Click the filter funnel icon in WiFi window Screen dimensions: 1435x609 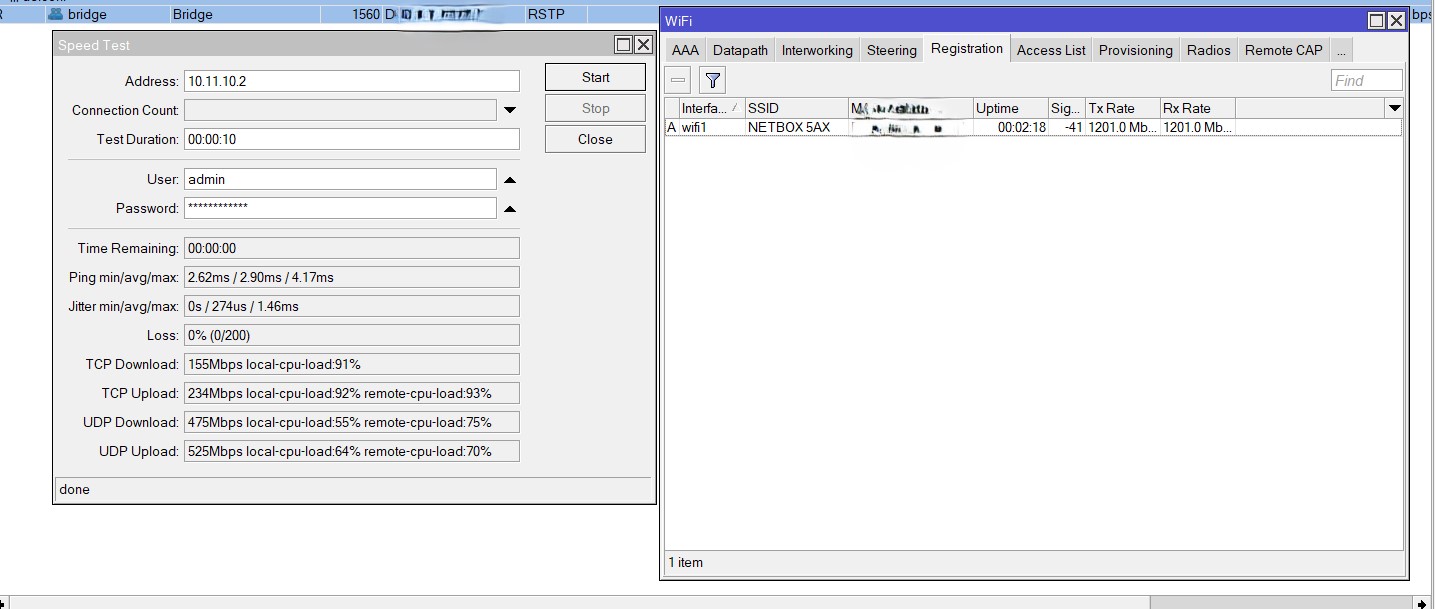712,80
